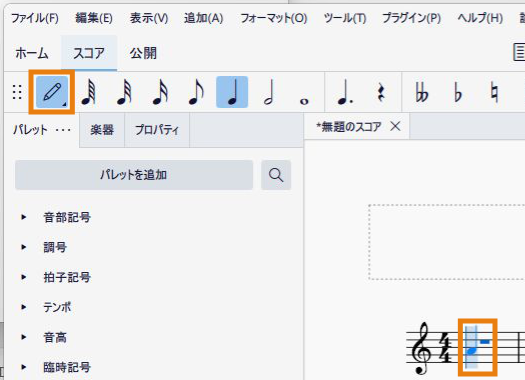Open the note input mode dropdown arrow
Image resolution: width=525 pixels, height=380 pixels.
coord(64,104)
